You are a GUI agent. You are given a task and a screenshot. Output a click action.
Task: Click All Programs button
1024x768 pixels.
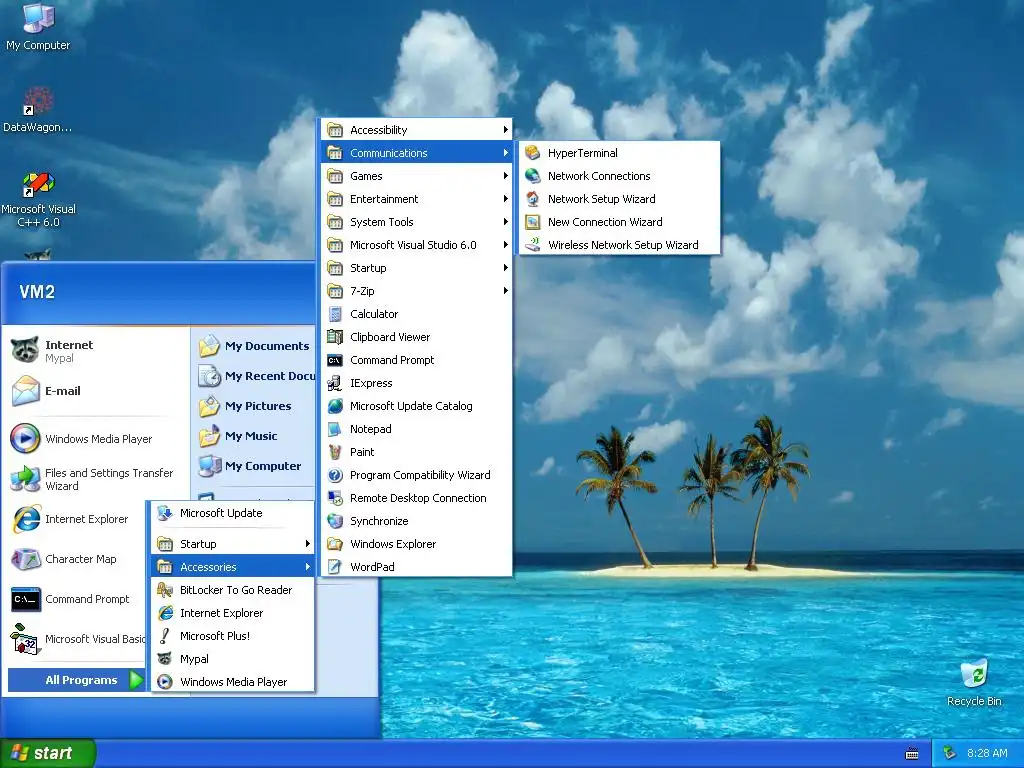point(76,680)
